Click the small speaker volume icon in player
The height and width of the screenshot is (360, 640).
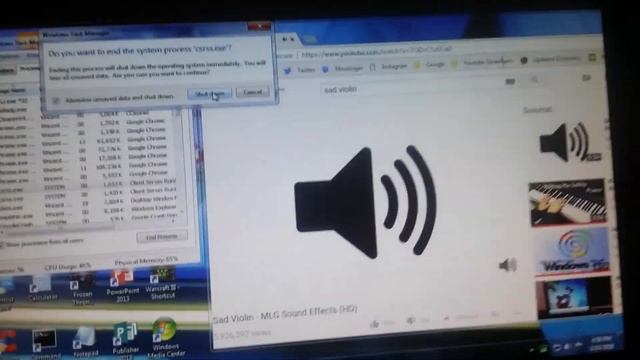(x=507, y=265)
